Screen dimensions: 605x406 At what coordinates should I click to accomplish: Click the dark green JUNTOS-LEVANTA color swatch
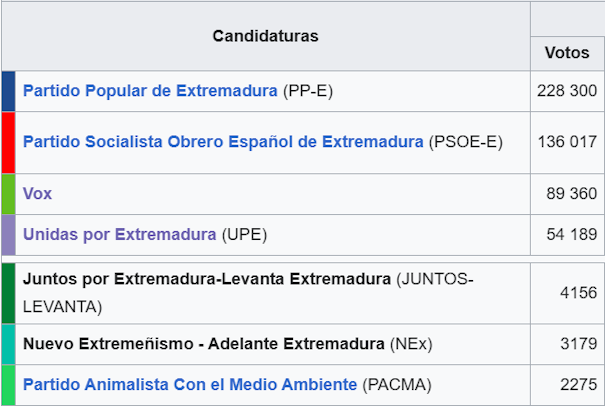[x=8, y=292]
